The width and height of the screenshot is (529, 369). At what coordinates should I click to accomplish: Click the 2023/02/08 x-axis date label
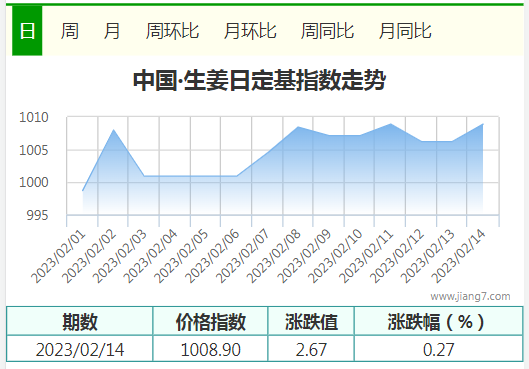[x=273, y=256]
